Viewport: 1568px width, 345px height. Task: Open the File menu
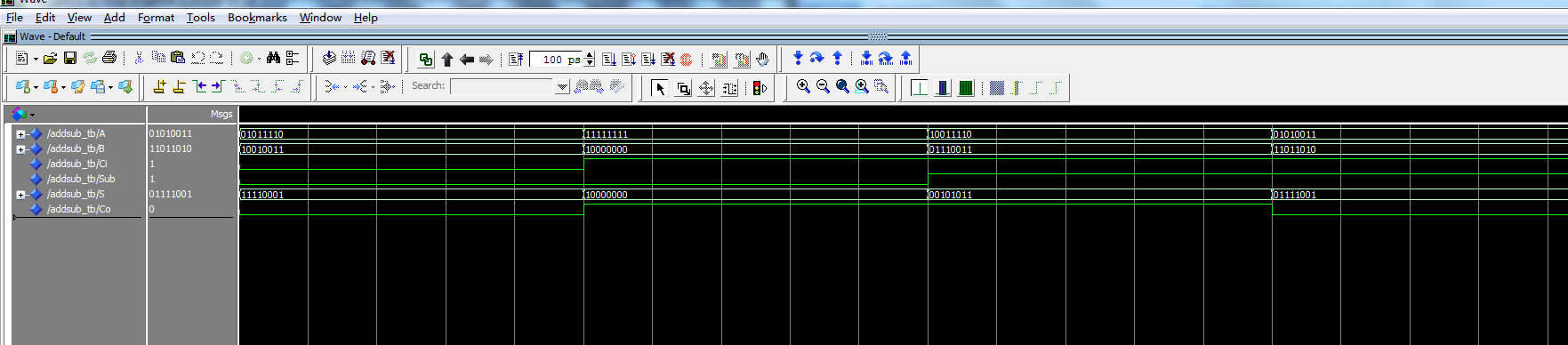14,18
